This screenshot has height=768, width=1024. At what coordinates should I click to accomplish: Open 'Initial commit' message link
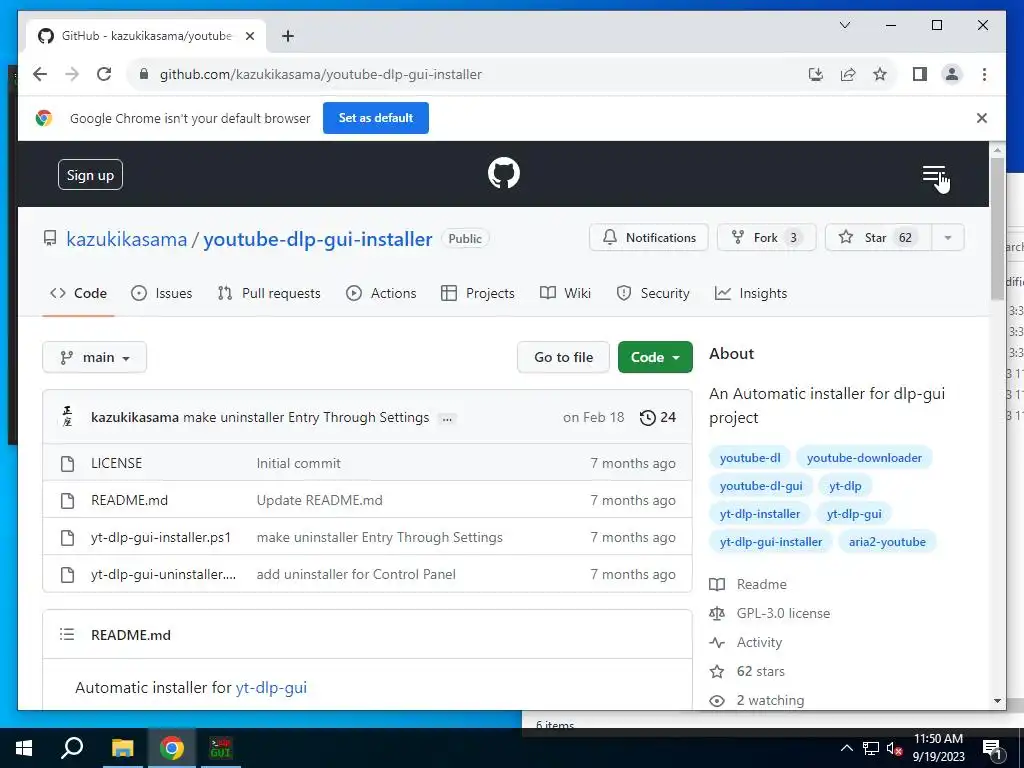tap(298, 463)
